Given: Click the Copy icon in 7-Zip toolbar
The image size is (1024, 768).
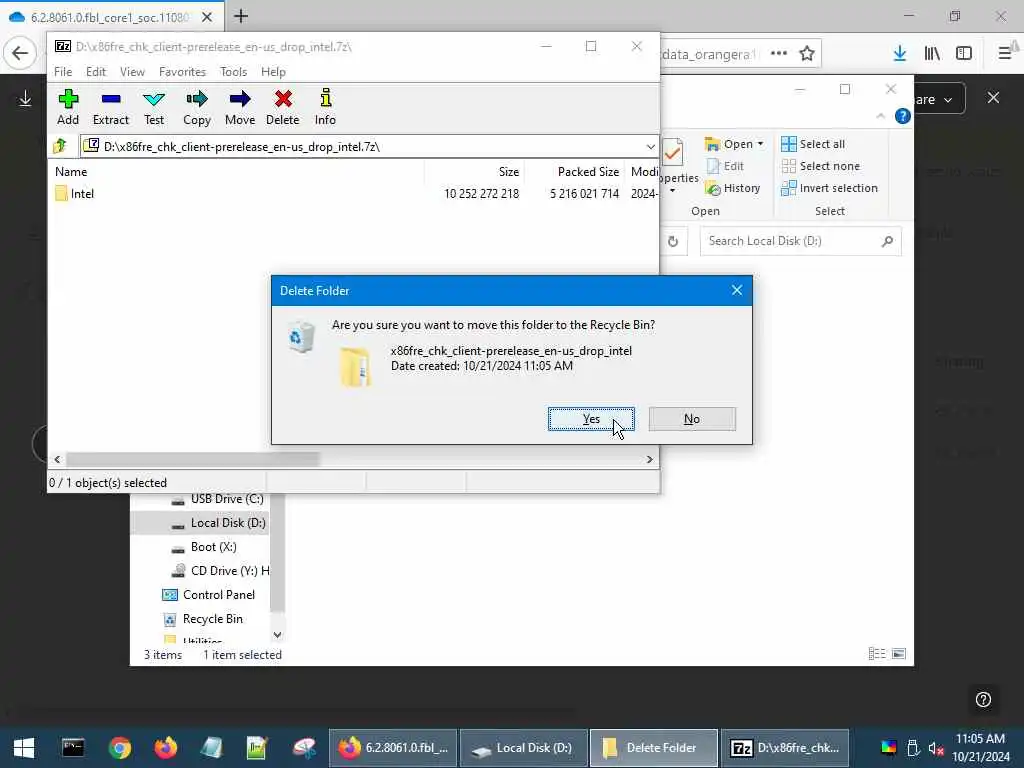Looking at the screenshot, I should pyautogui.click(x=197, y=107).
